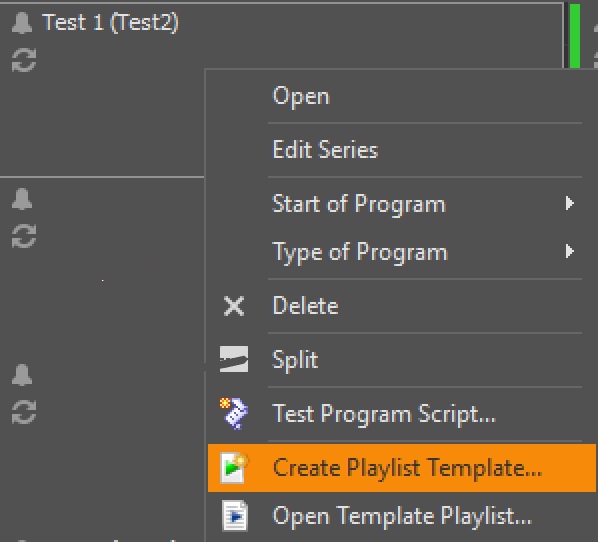
Task: Click the repeat arrows icon under Test 1
Action: point(24,60)
